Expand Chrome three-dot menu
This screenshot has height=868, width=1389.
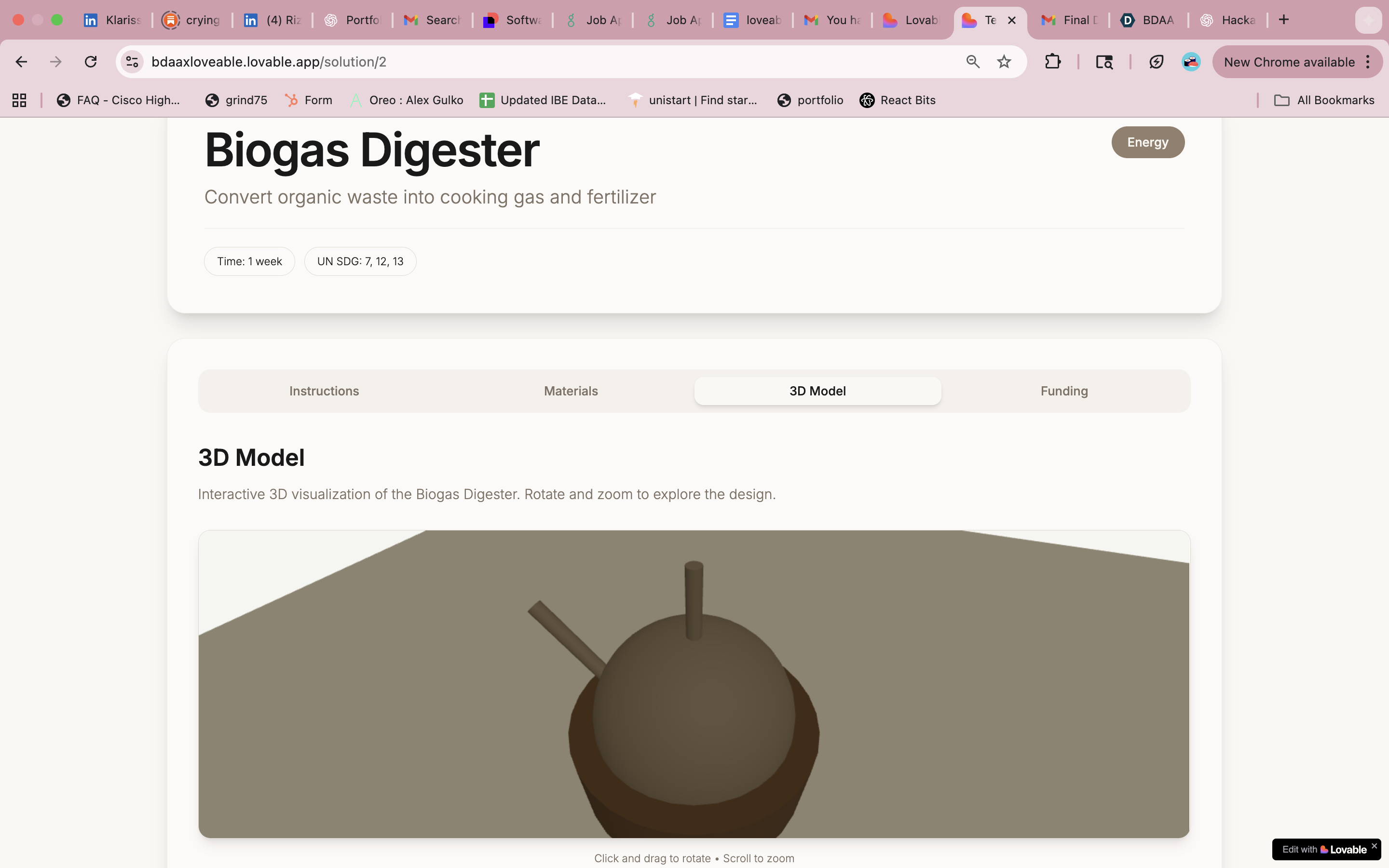(1368, 62)
